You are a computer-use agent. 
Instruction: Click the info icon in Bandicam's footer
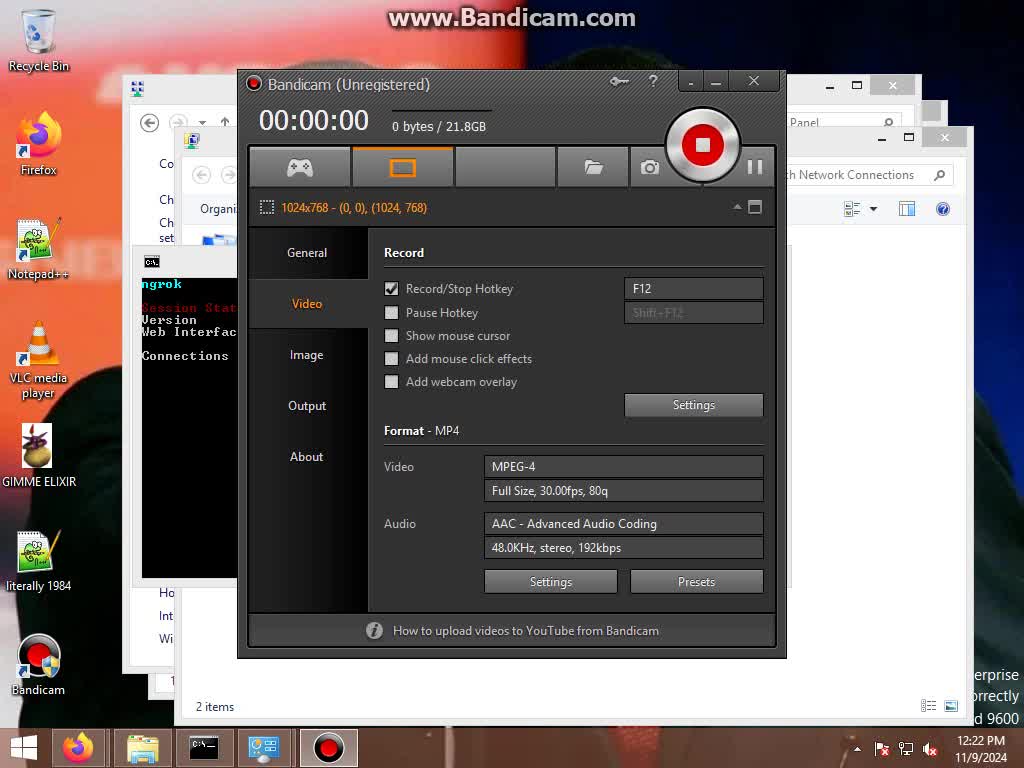point(374,630)
